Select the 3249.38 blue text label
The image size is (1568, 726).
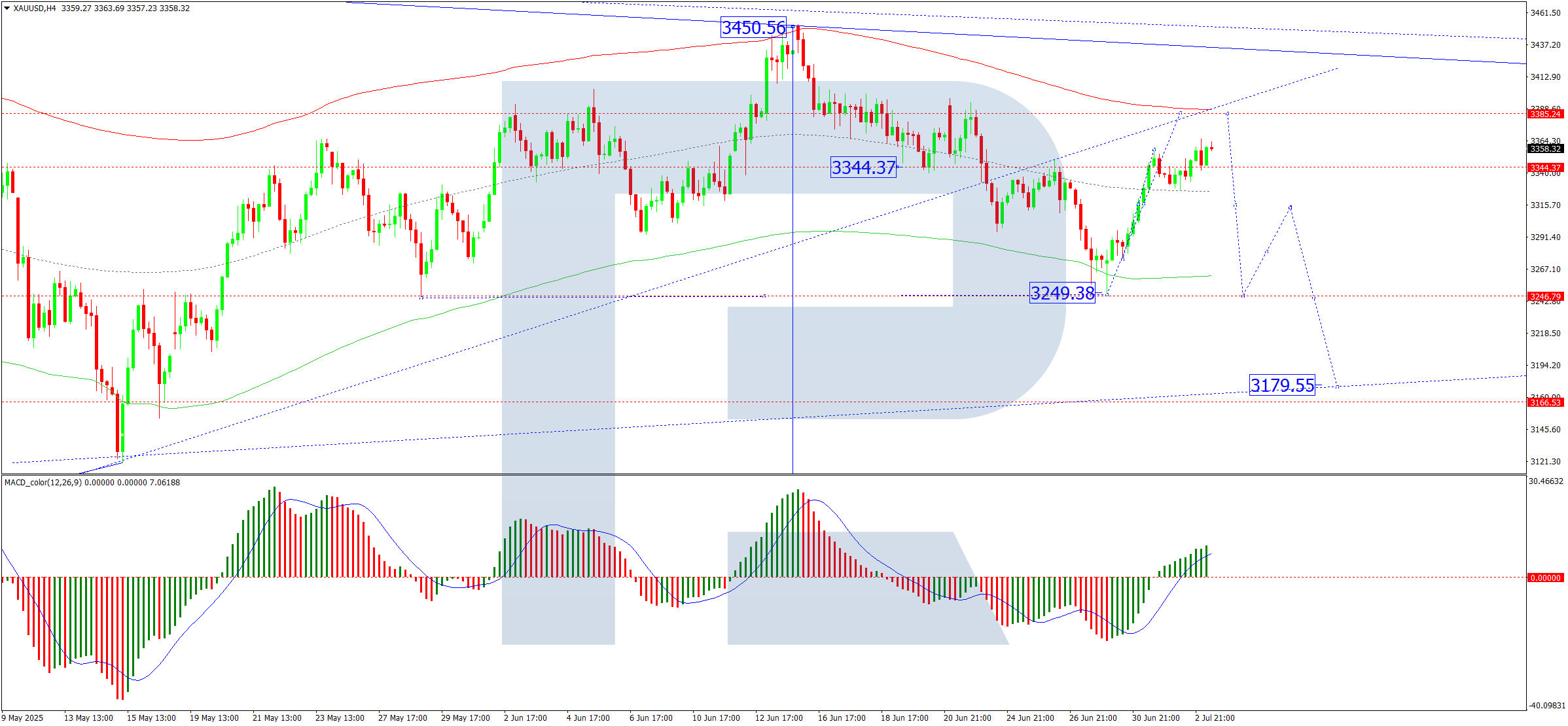tap(1061, 292)
